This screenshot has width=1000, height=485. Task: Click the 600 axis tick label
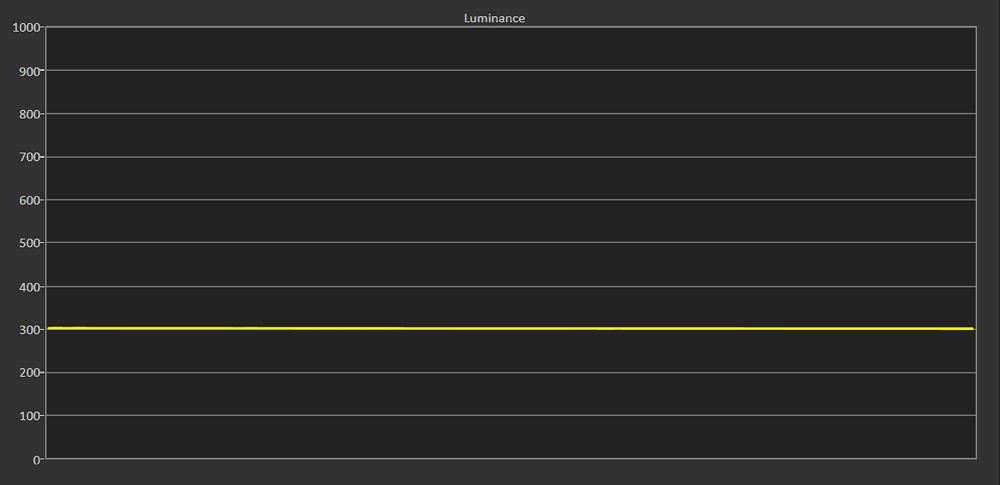(x=29, y=200)
